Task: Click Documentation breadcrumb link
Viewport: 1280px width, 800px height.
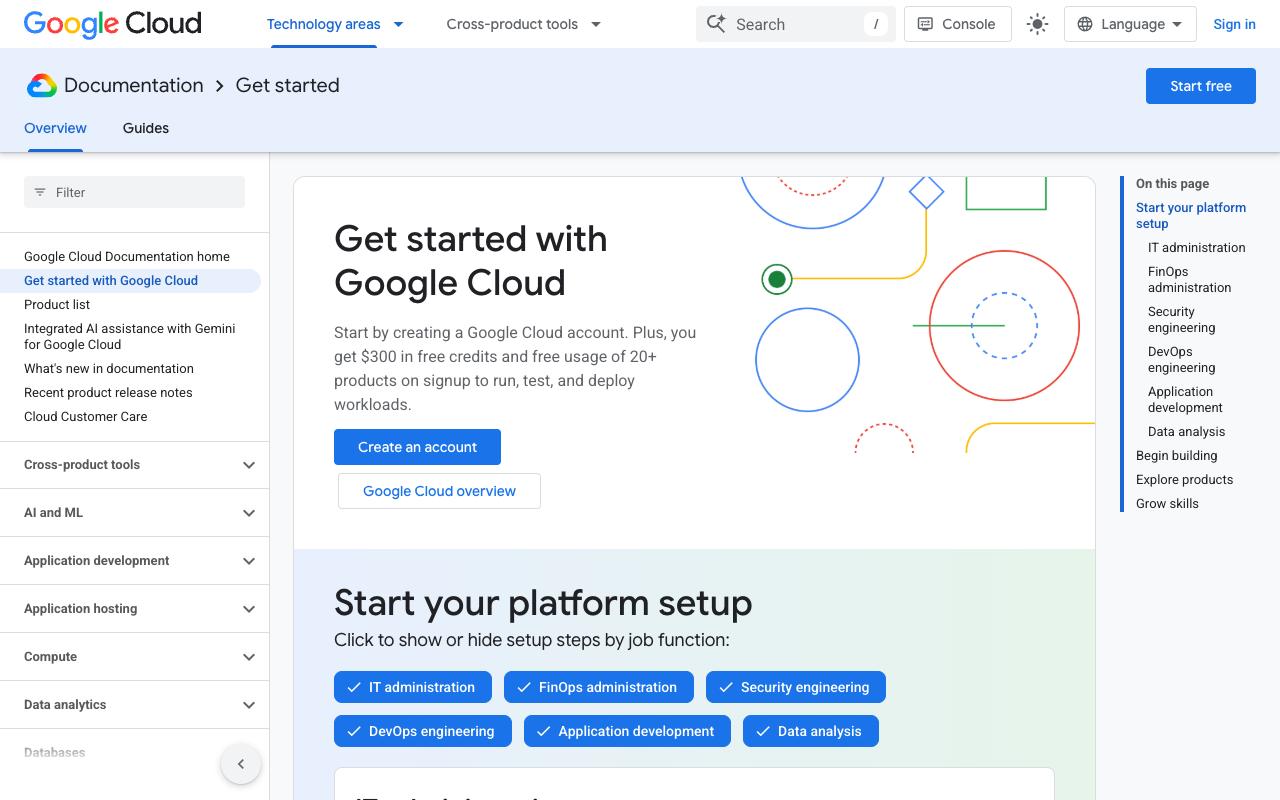Action: click(x=134, y=86)
